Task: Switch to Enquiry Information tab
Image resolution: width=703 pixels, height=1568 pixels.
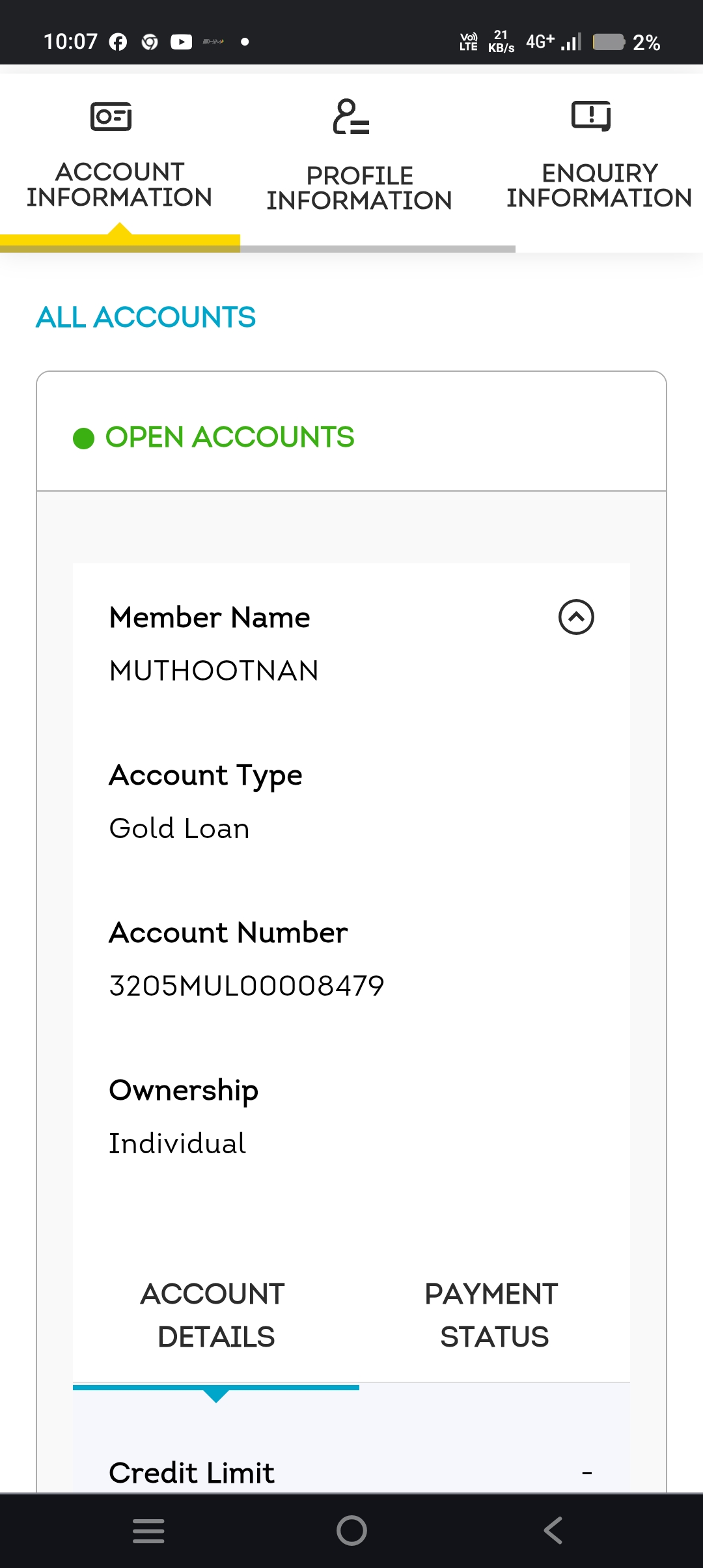Action: (599, 186)
